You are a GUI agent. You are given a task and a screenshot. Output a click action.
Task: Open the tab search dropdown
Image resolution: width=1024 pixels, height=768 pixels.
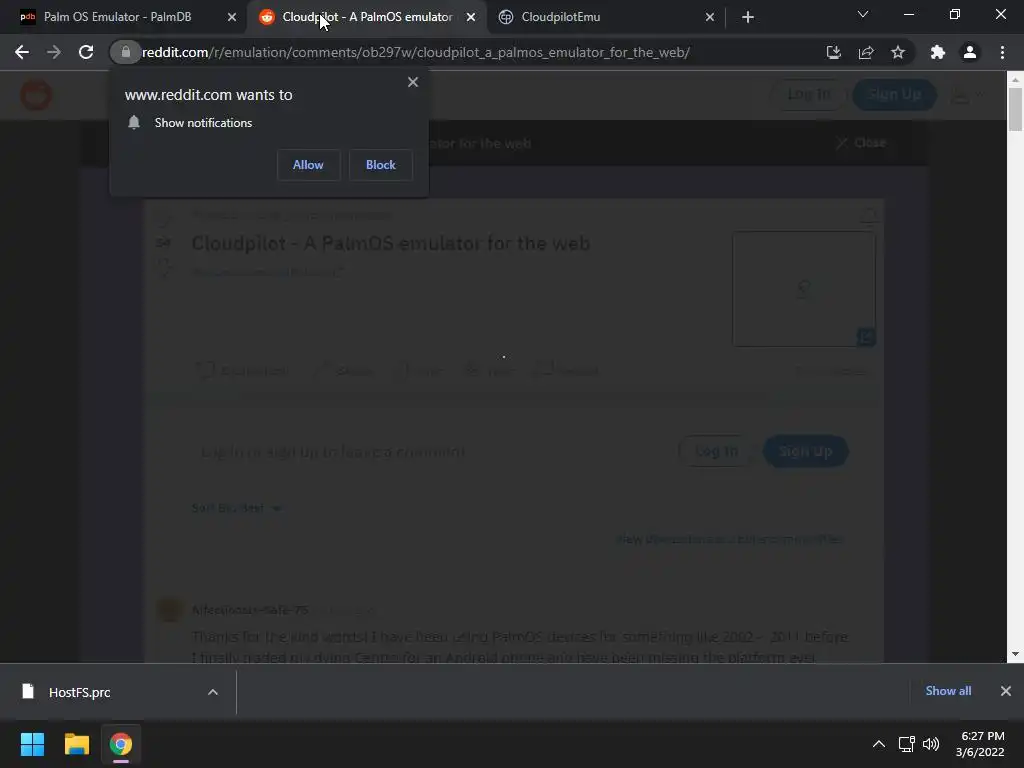coord(863,14)
